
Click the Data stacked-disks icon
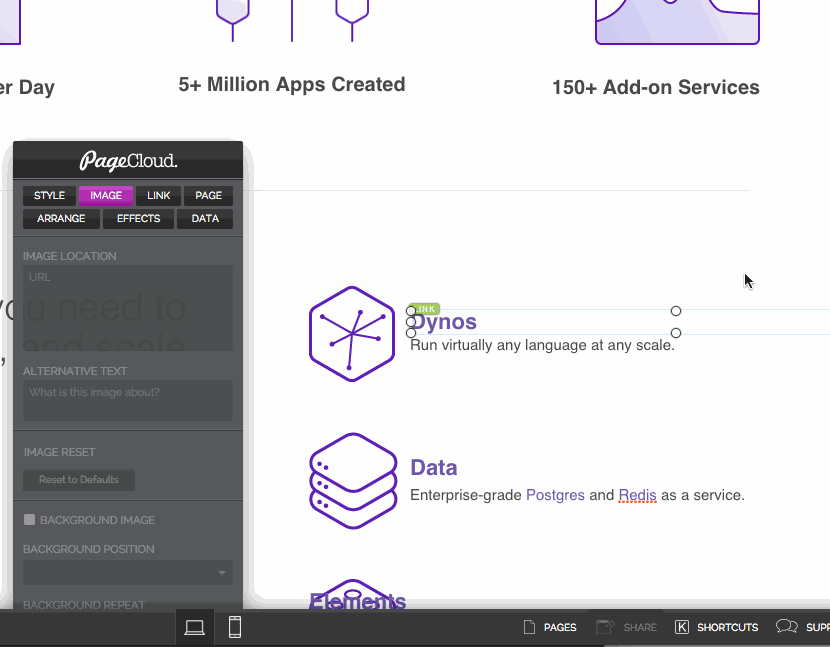click(x=353, y=481)
